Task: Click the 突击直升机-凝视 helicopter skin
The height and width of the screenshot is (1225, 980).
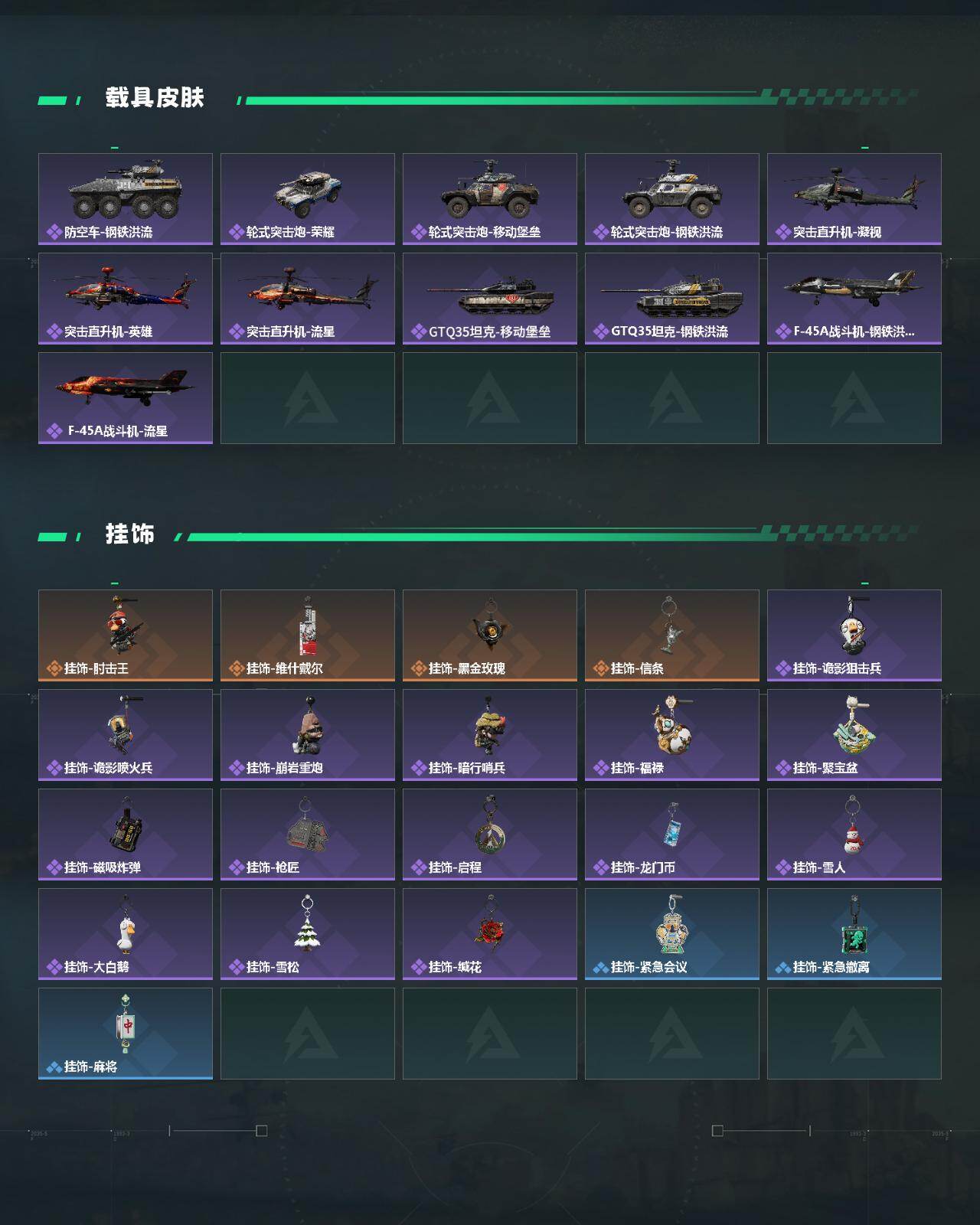Action: click(x=854, y=199)
